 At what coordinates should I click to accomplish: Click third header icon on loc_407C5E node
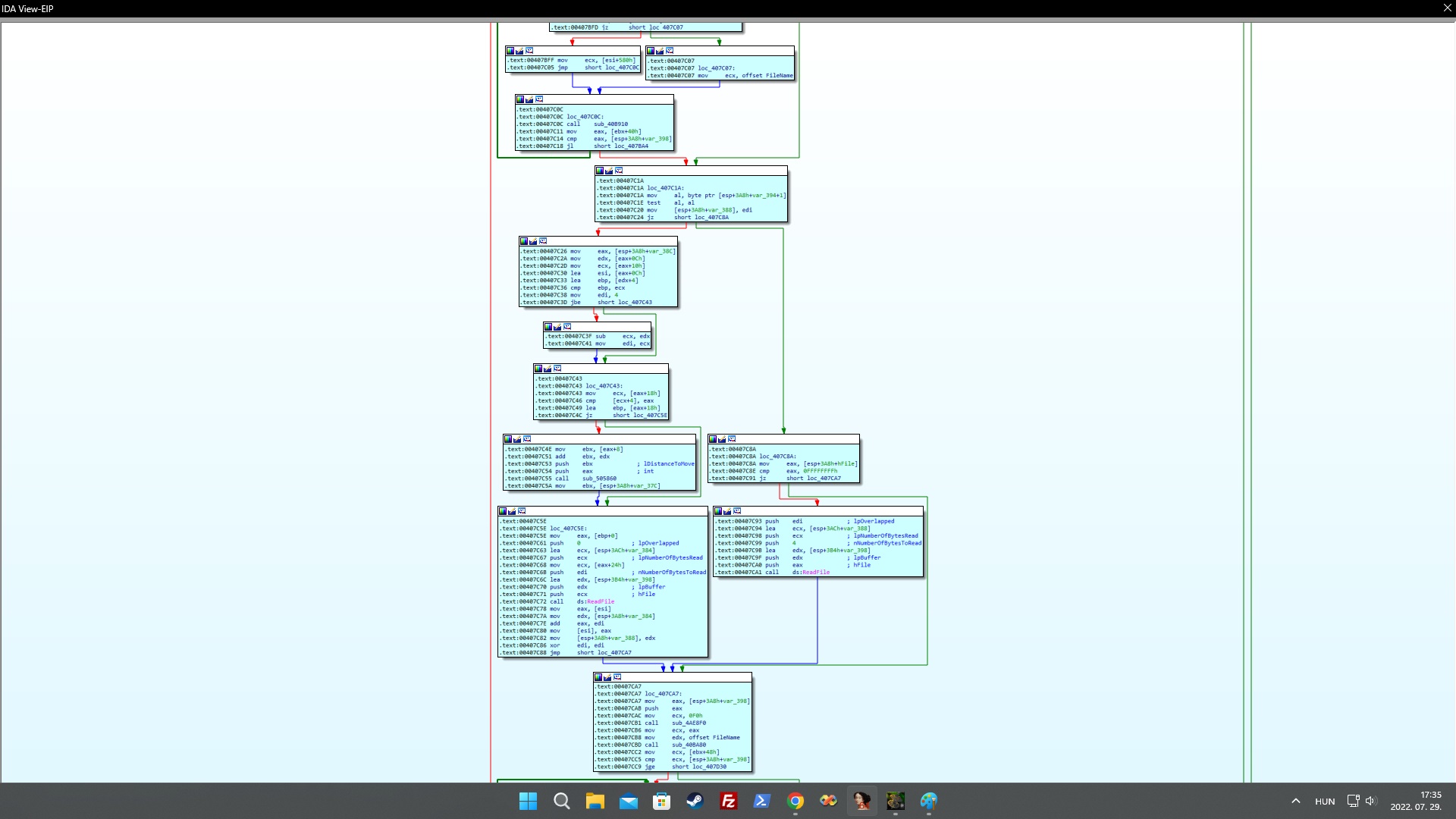(522, 511)
